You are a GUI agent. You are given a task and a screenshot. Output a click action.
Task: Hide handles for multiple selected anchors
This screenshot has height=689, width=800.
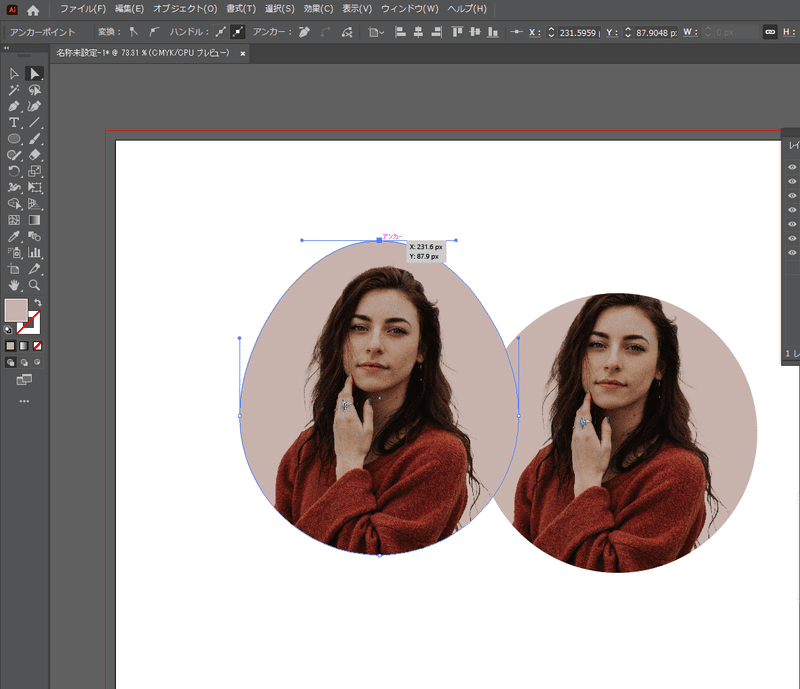tap(237, 32)
